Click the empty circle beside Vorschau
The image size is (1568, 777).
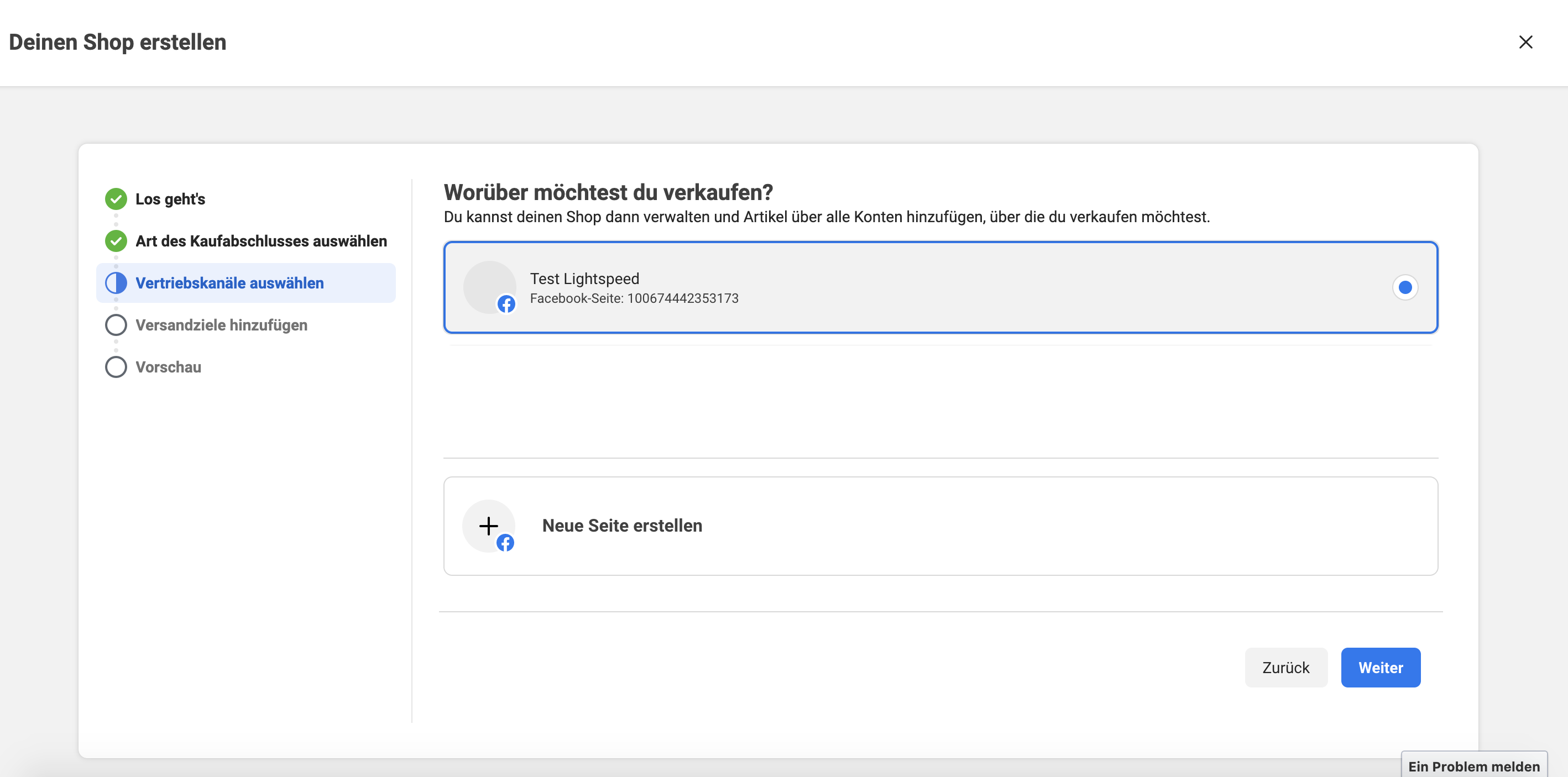point(116,367)
